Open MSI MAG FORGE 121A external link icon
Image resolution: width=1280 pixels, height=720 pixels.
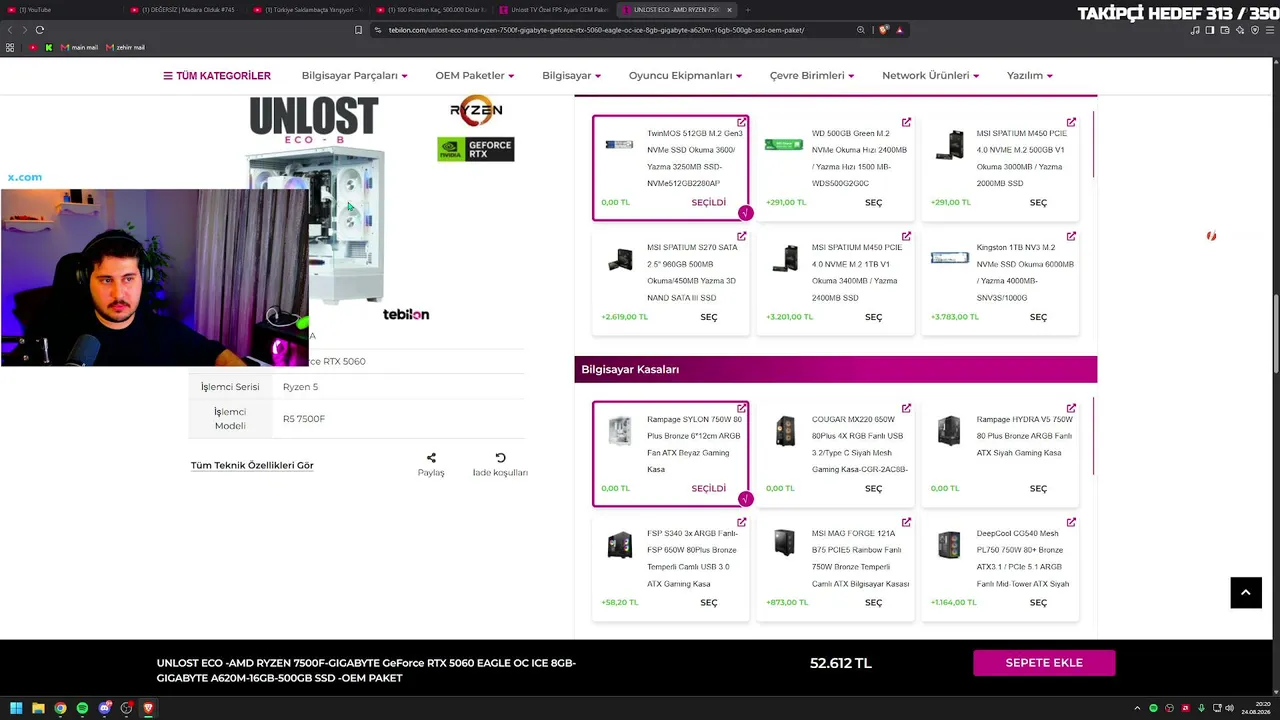point(906,523)
